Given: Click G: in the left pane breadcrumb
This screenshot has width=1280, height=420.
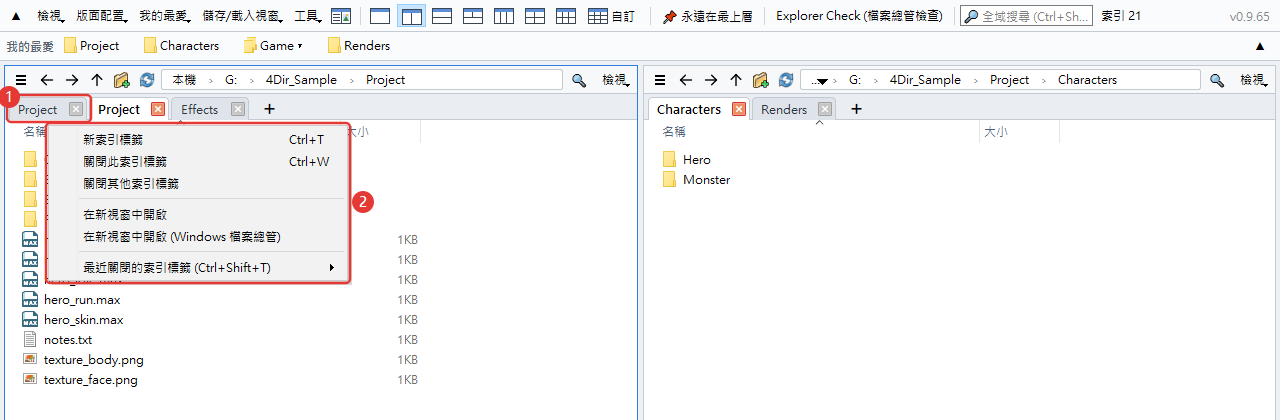Looking at the screenshot, I should point(231,80).
